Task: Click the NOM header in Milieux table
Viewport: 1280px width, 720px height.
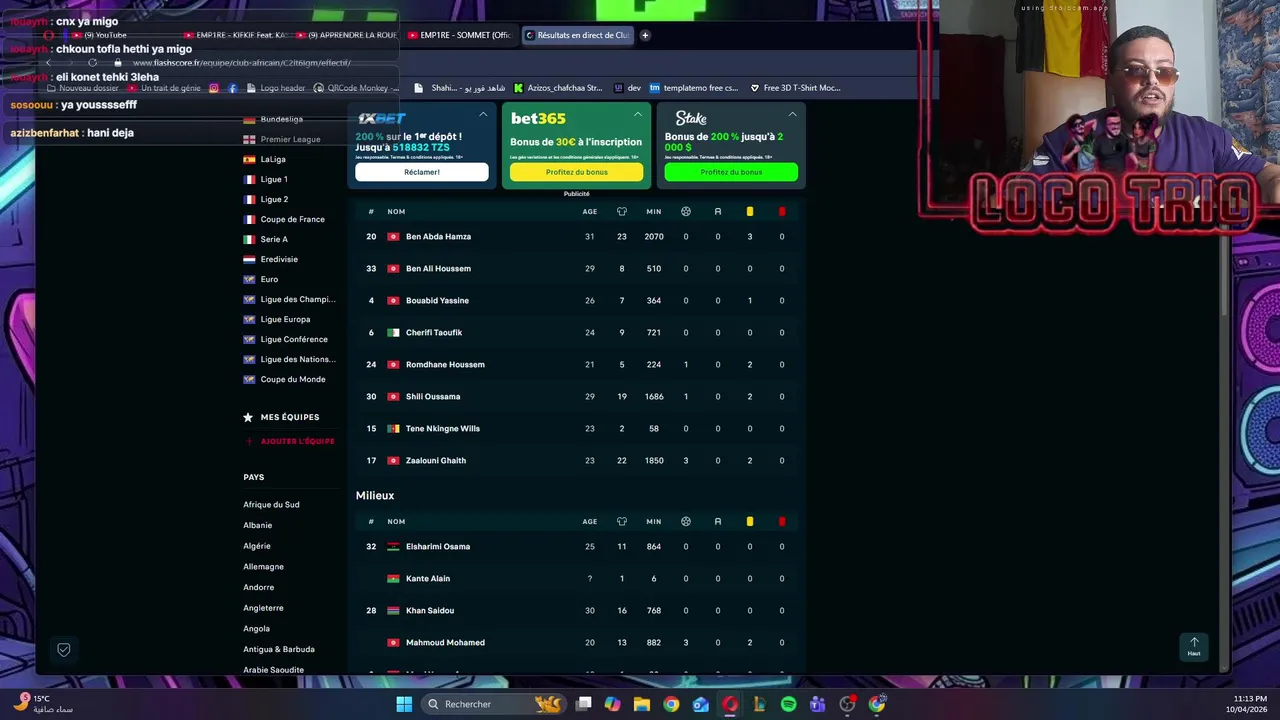Action: pyautogui.click(x=396, y=522)
